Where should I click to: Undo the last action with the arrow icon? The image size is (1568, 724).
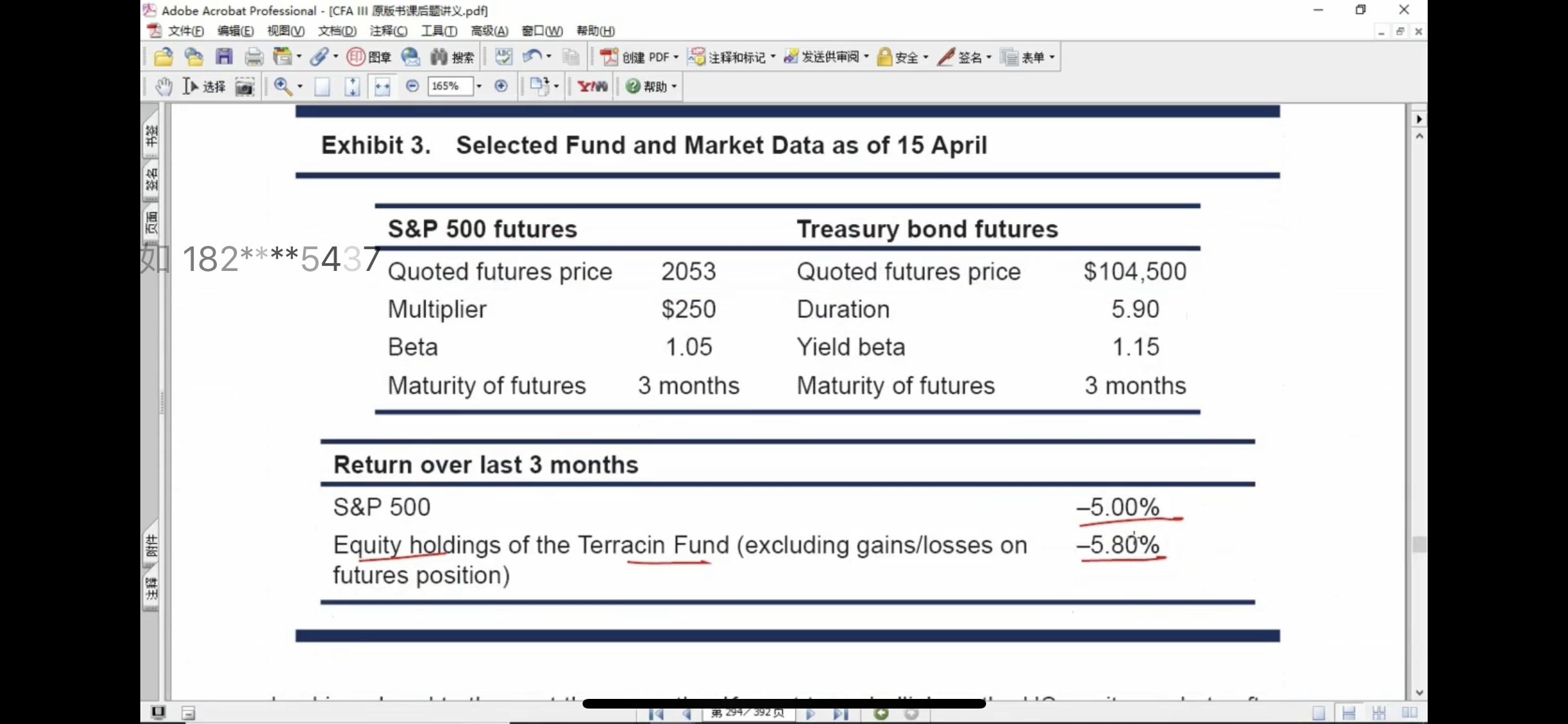click(532, 57)
